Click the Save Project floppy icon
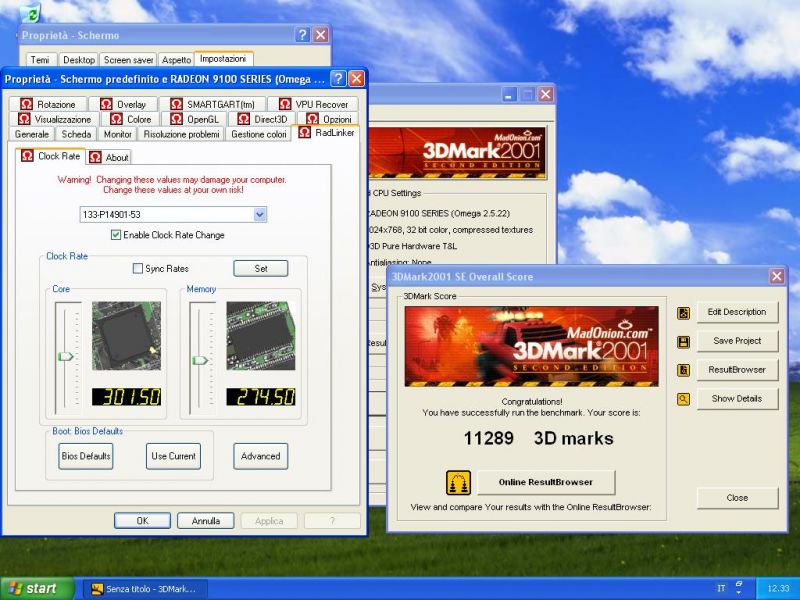The width and height of the screenshot is (800, 600). click(x=684, y=342)
